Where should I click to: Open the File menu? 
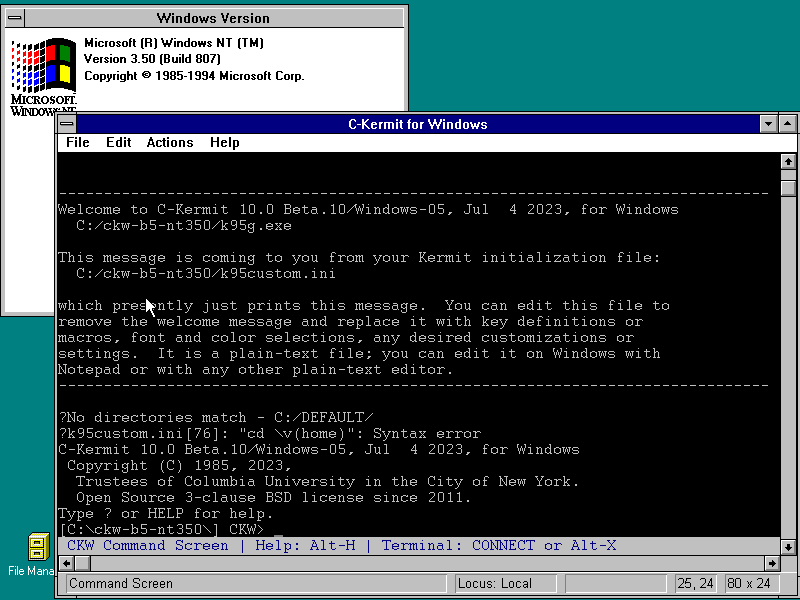click(x=78, y=142)
